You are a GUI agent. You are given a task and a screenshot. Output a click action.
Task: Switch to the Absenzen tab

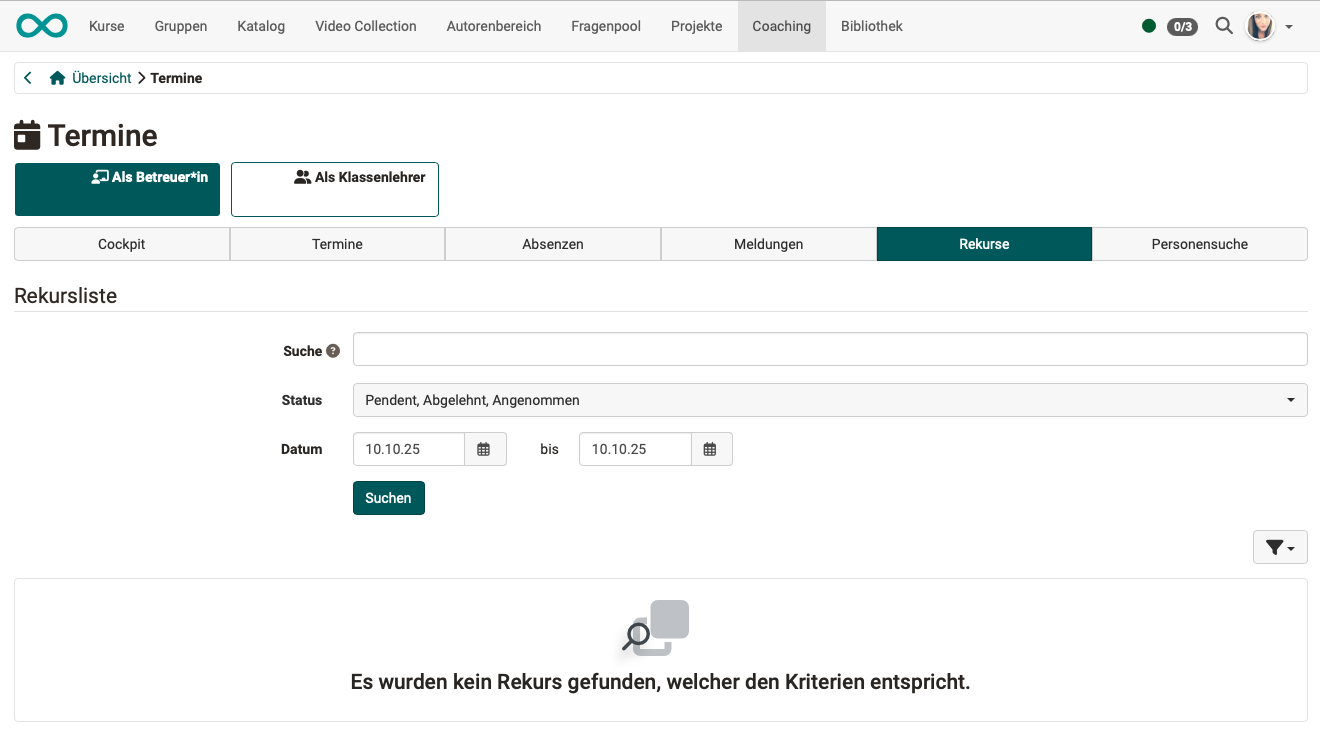tap(552, 244)
